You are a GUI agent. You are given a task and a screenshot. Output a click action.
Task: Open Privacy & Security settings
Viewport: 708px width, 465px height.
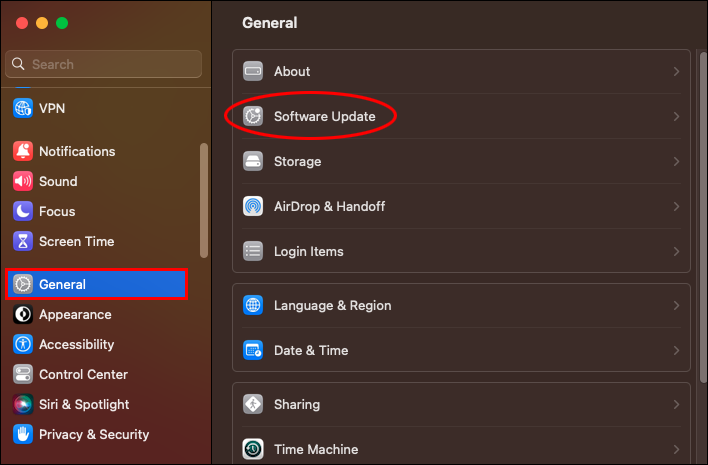tap(93, 434)
